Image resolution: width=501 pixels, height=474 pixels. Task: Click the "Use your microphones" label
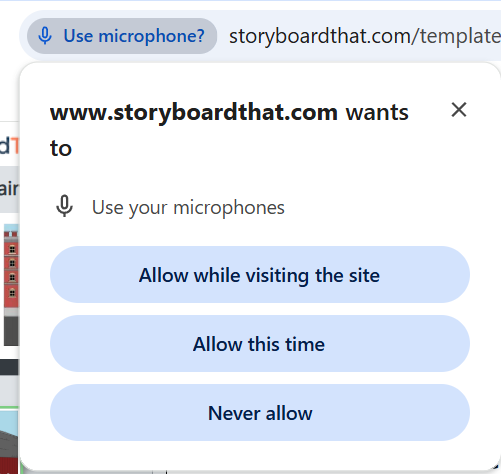point(188,207)
